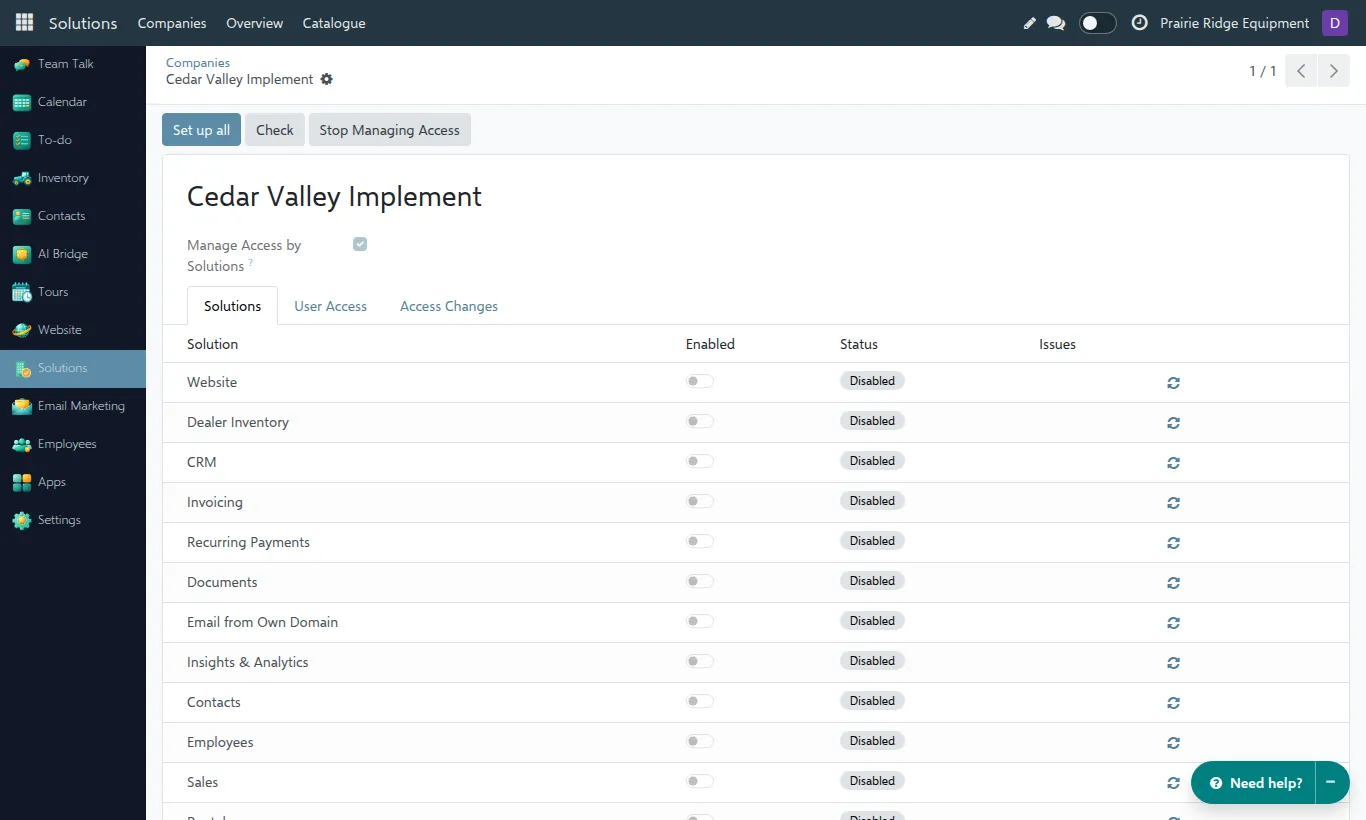Collapse the Need help widget

pos(1331,783)
